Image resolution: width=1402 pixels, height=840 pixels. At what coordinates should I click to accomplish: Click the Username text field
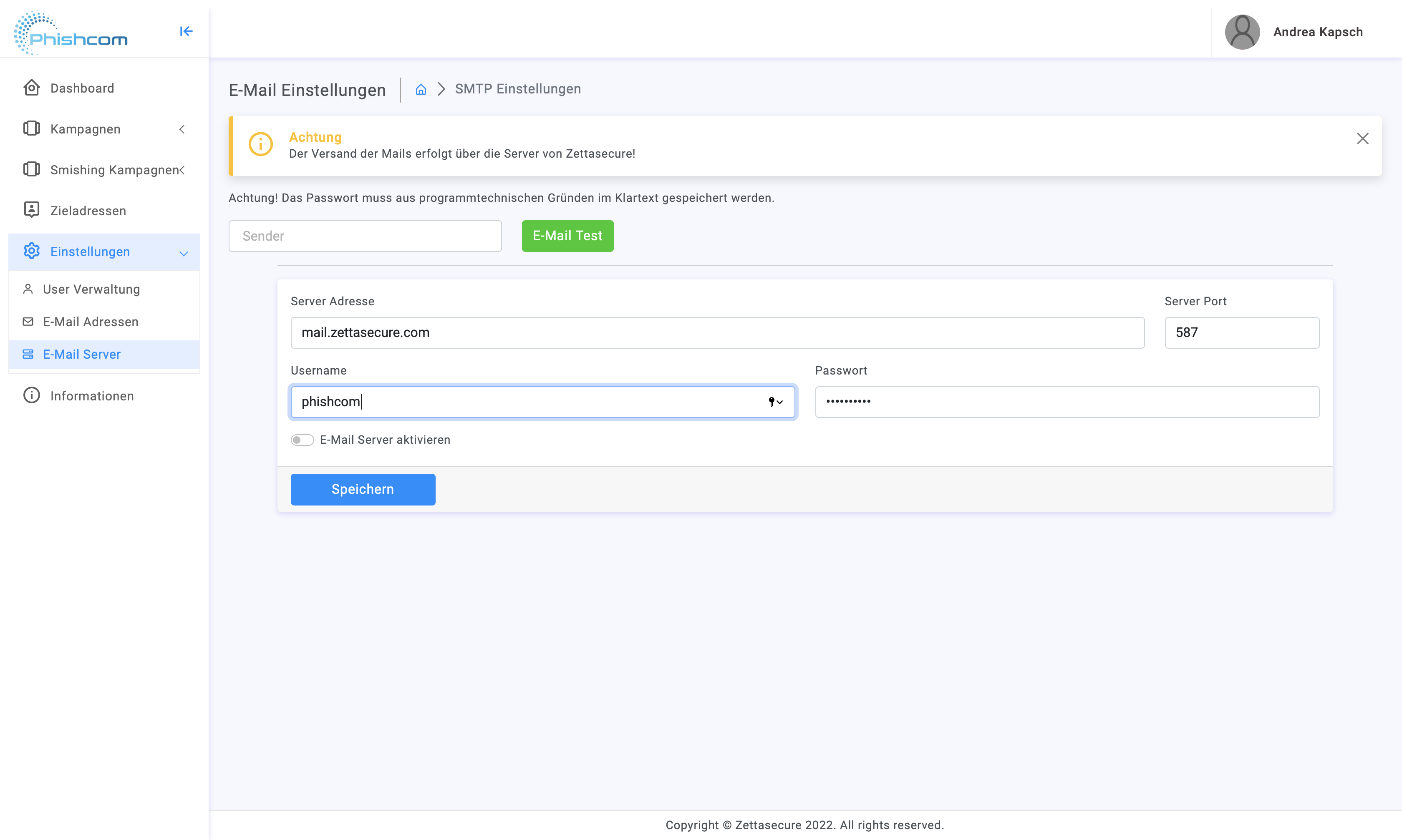tap(542, 402)
